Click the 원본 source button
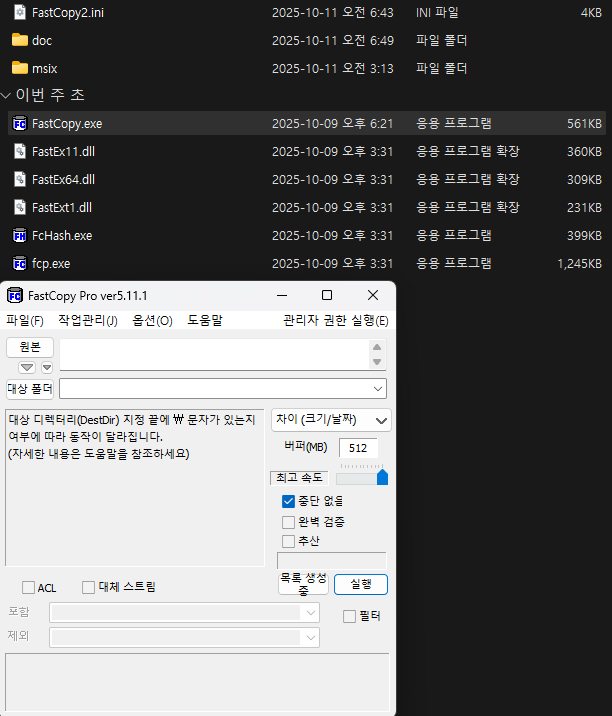Image resolution: width=612 pixels, height=716 pixels. click(30, 347)
